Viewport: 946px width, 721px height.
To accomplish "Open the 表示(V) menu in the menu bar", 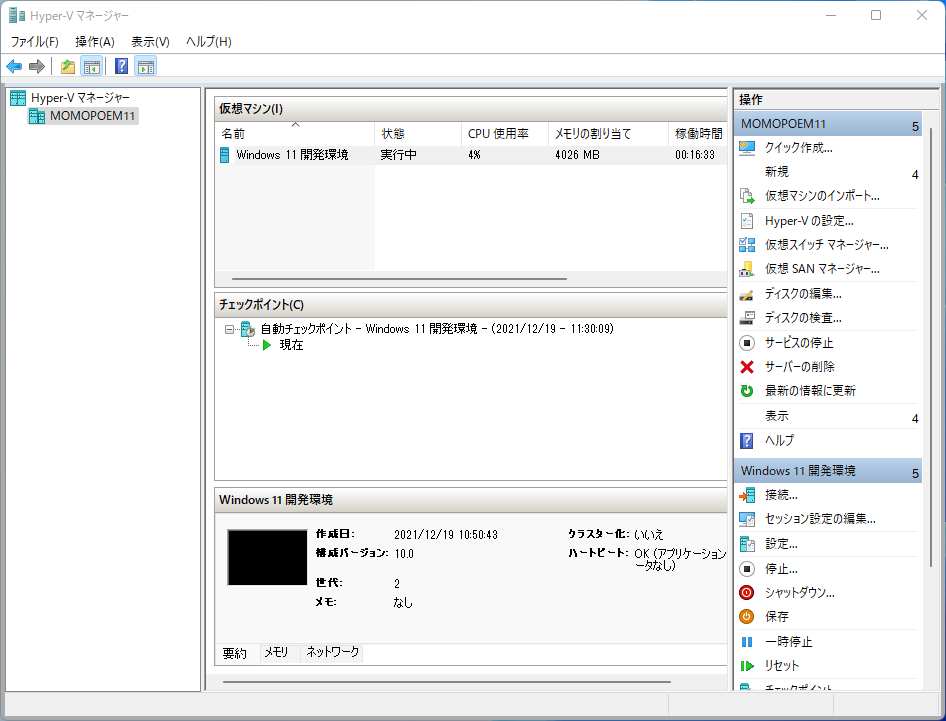I will (150, 42).
